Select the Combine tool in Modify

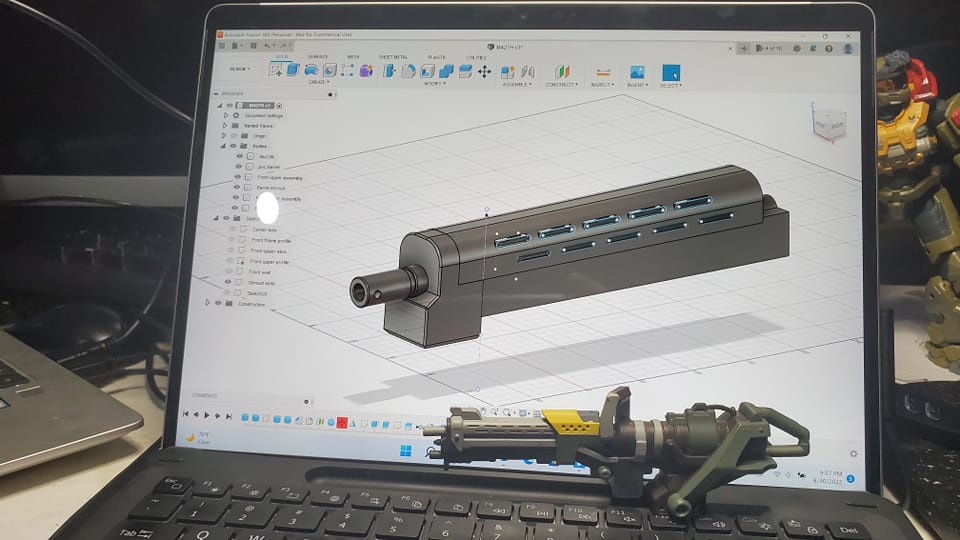446,71
